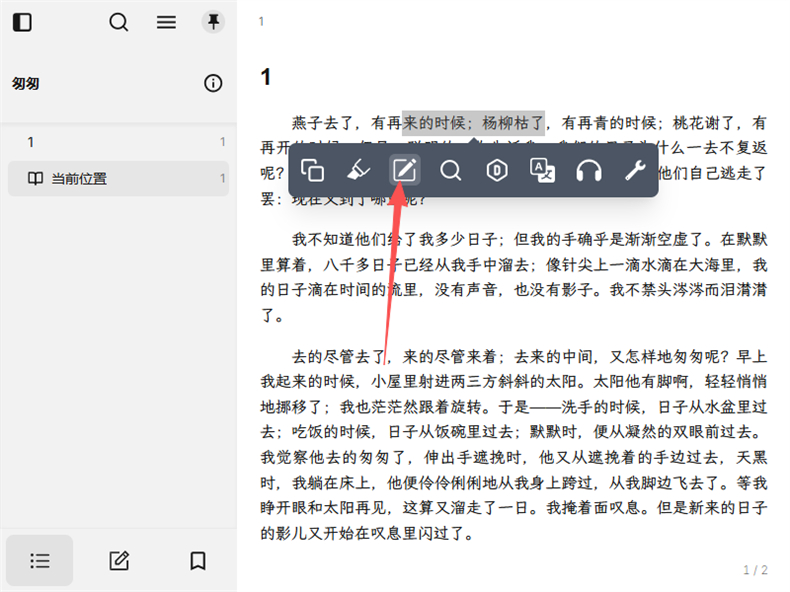Open the search icon in sidebar header
This screenshot has height=592, width=790.
(x=119, y=22)
